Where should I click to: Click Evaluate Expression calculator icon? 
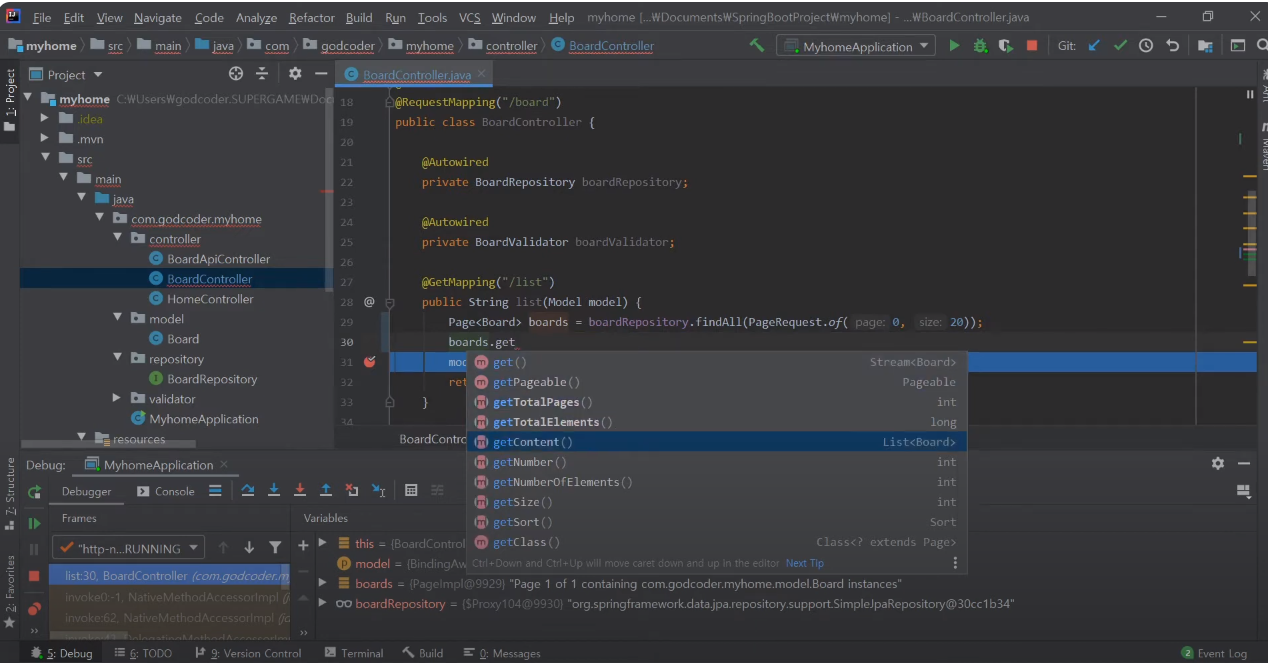pyautogui.click(x=411, y=490)
